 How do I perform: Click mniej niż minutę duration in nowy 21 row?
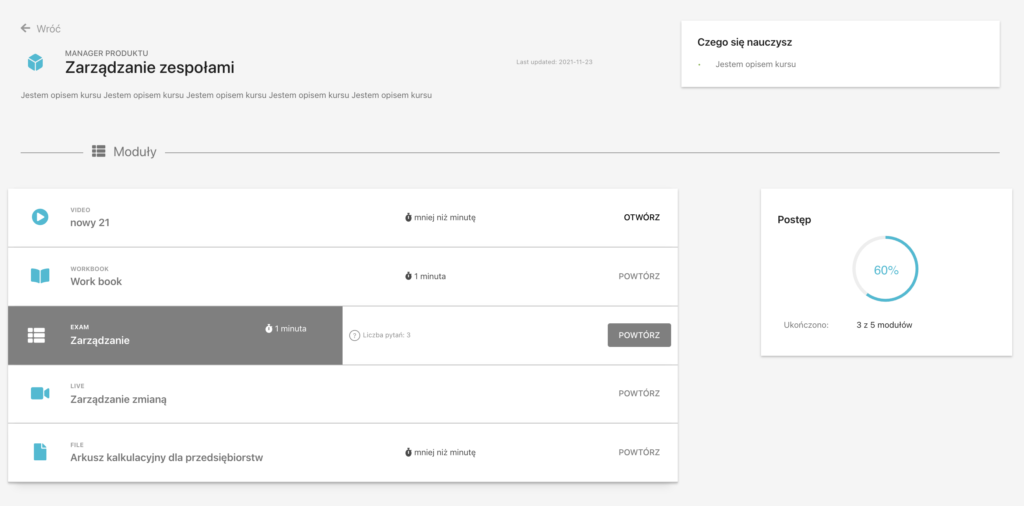(x=445, y=217)
